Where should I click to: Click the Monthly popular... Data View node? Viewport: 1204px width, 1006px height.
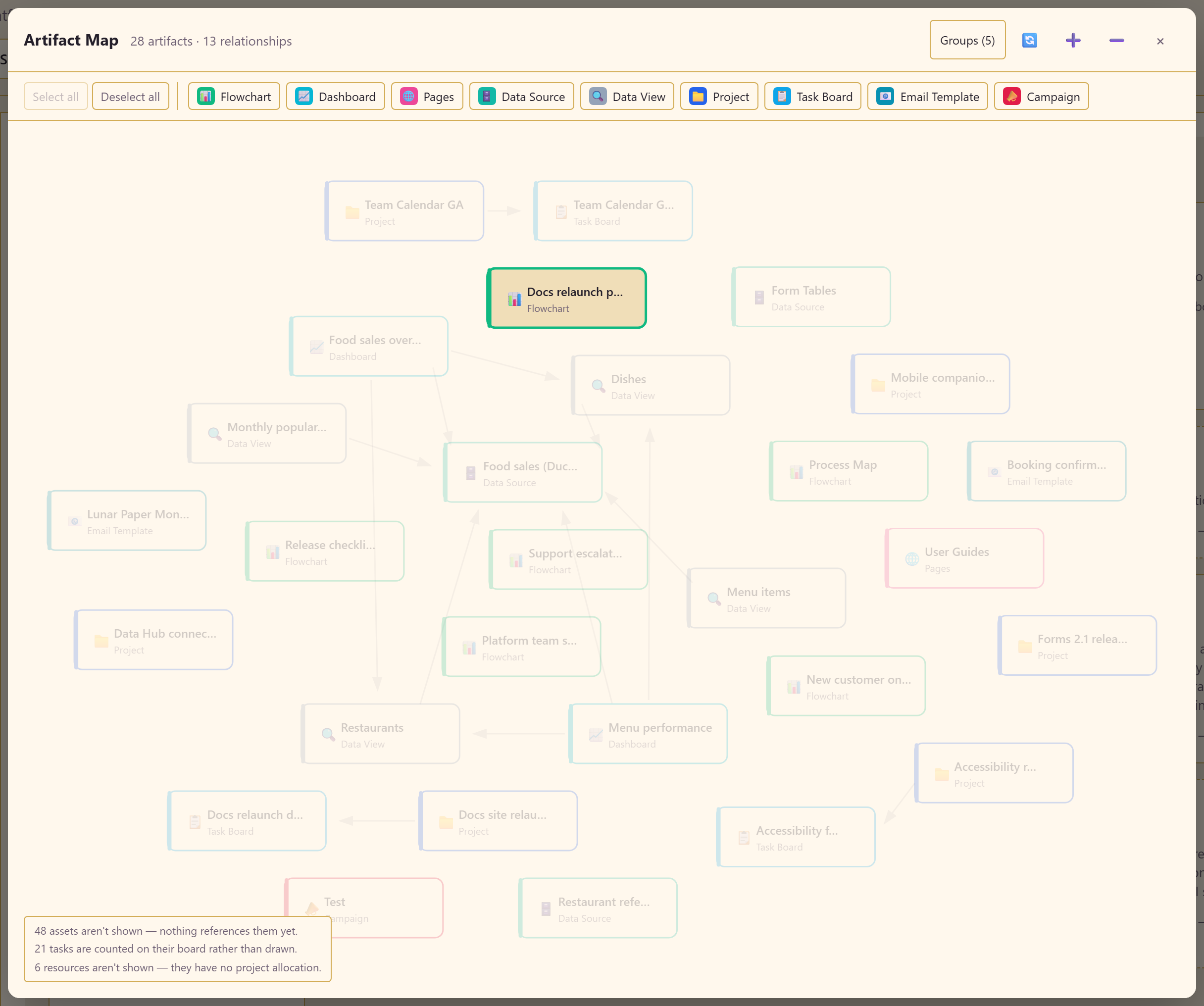pyautogui.click(x=267, y=433)
